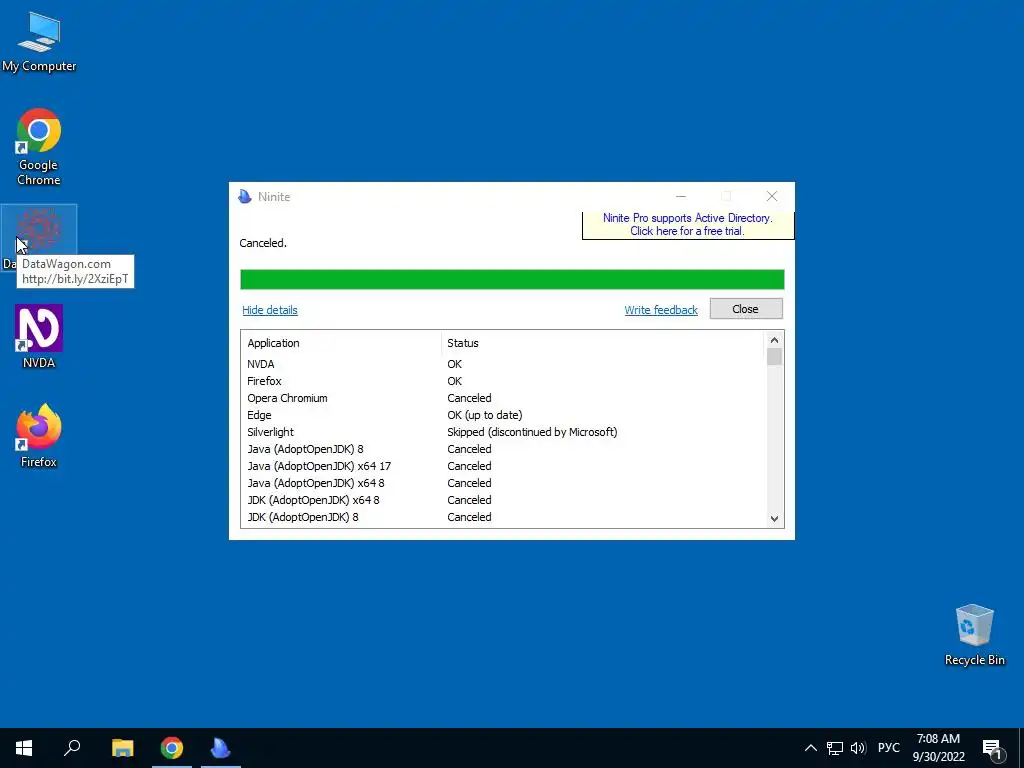This screenshot has height=768, width=1024.
Task: Switch input language РУС indicator
Action: pyautogui.click(x=888, y=748)
